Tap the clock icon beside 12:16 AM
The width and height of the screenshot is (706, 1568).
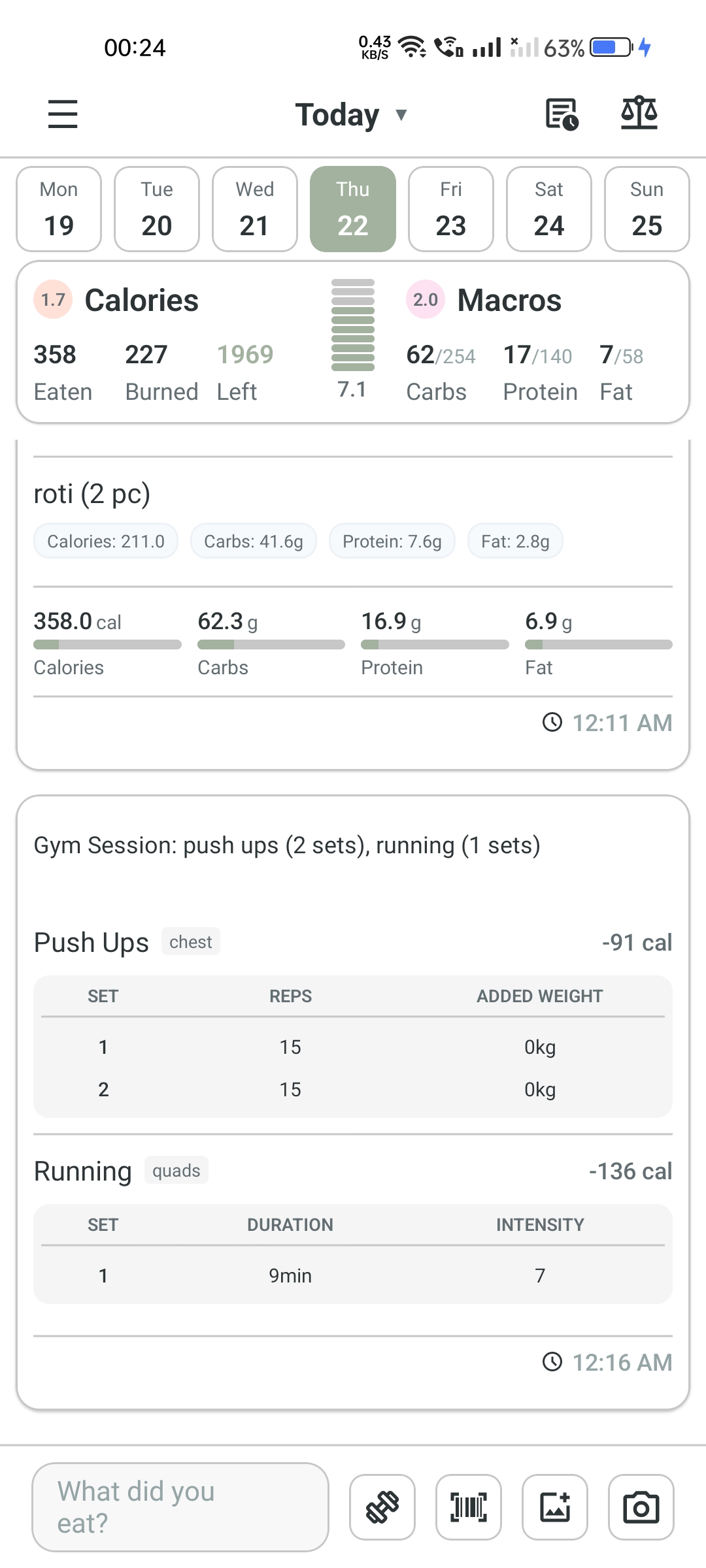click(x=552, y=1362)
